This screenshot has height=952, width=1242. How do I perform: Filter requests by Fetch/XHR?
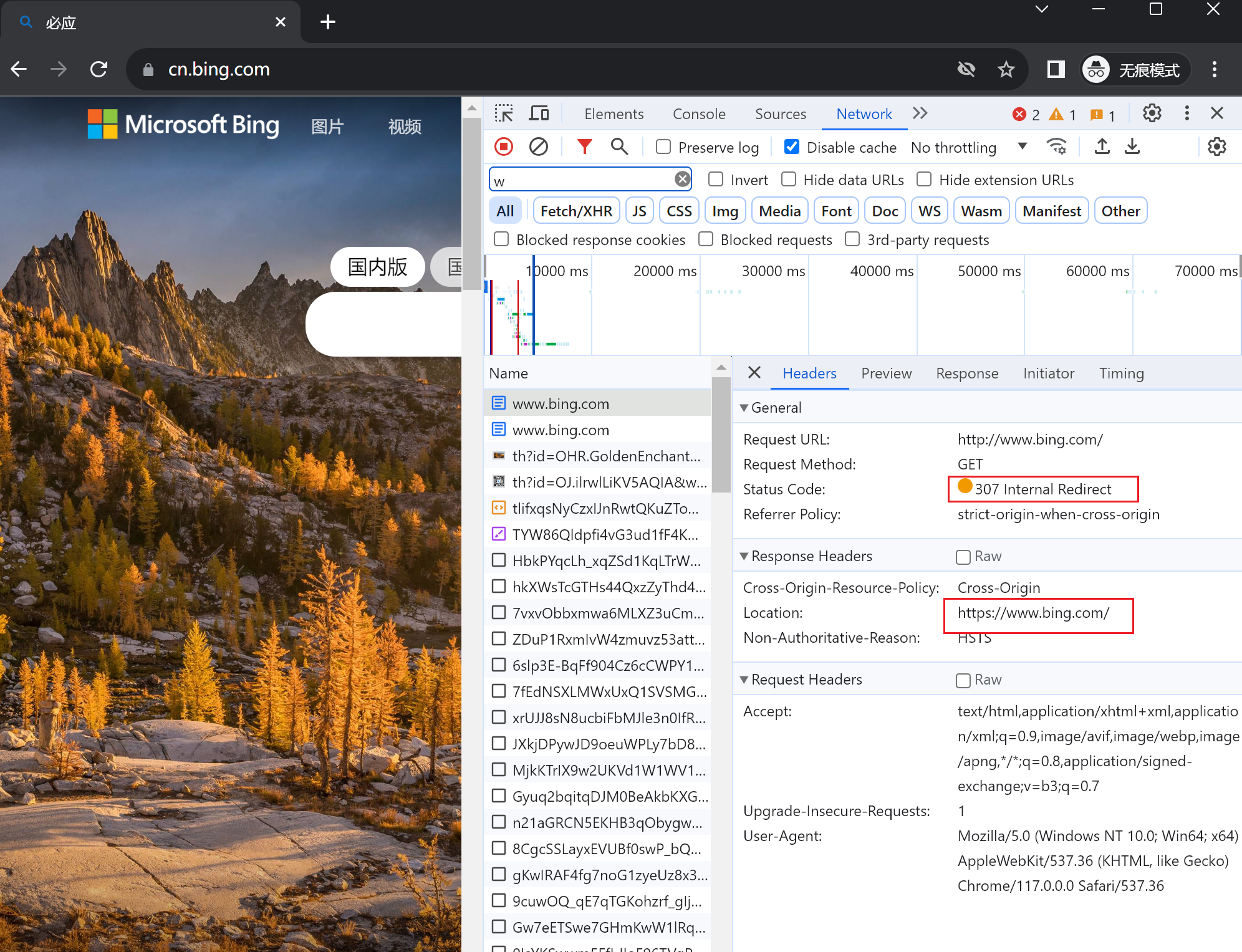point(576,211)
